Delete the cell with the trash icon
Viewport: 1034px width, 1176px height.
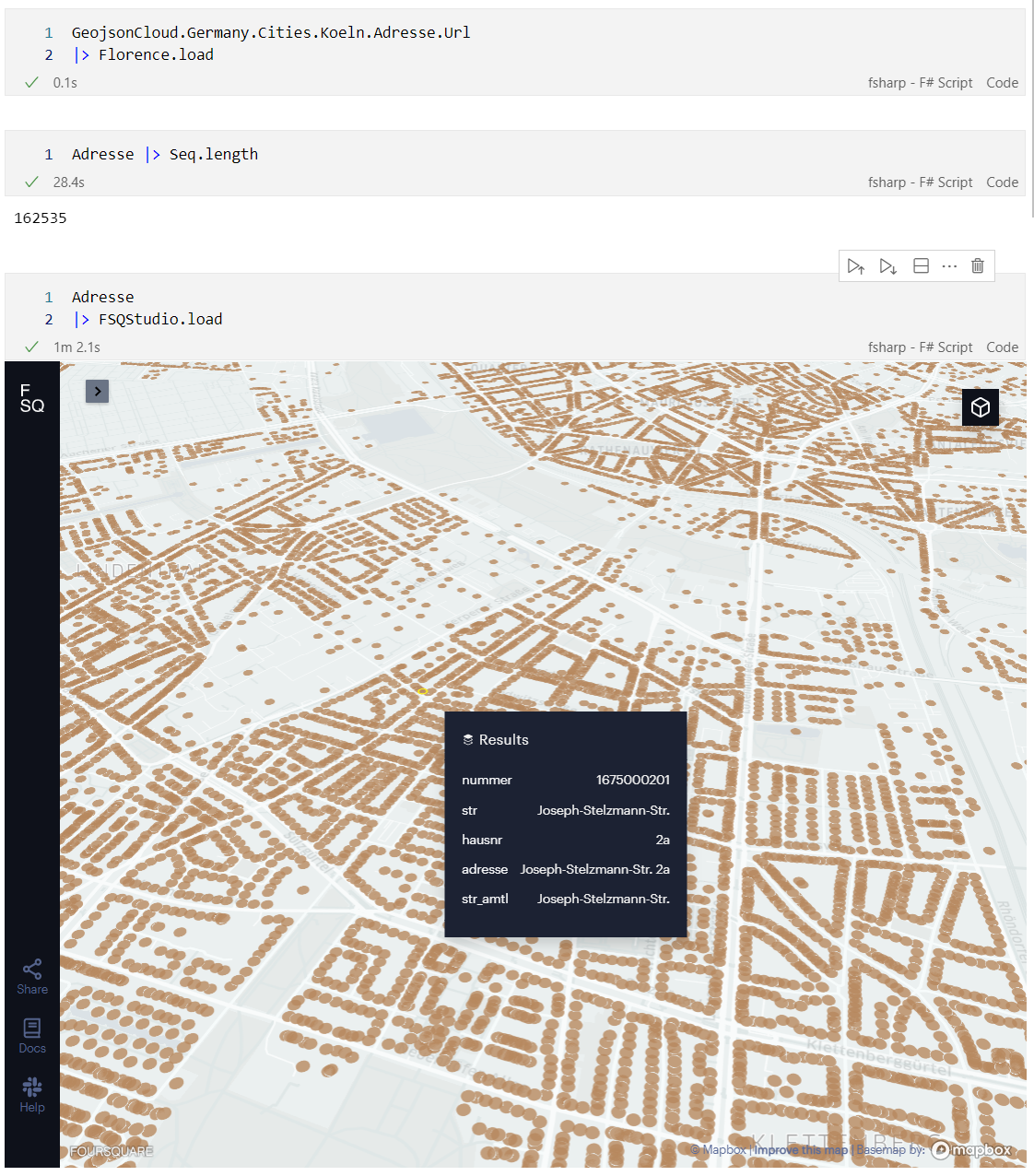coord(978,265)
